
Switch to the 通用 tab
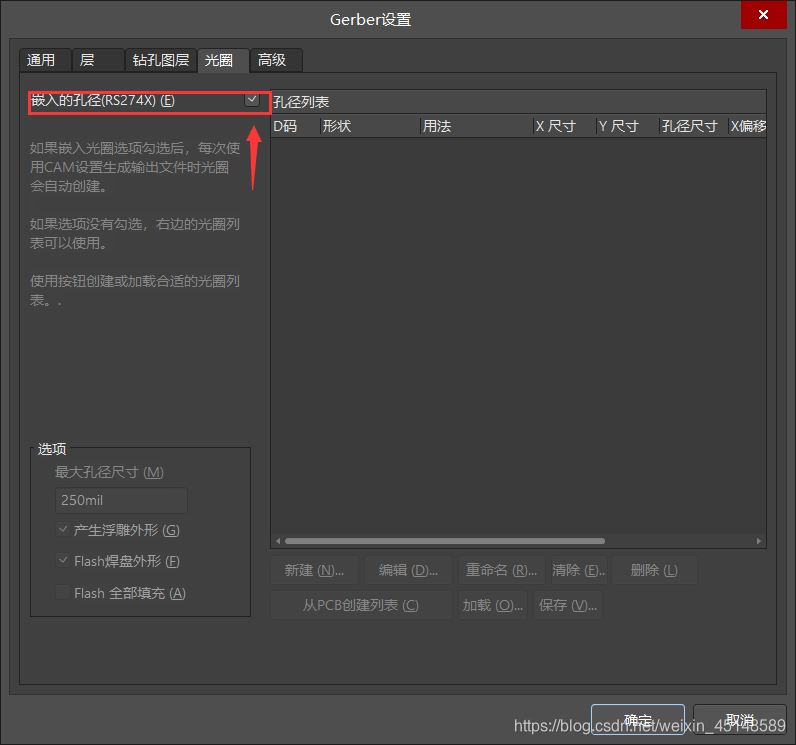click(45, 60)
